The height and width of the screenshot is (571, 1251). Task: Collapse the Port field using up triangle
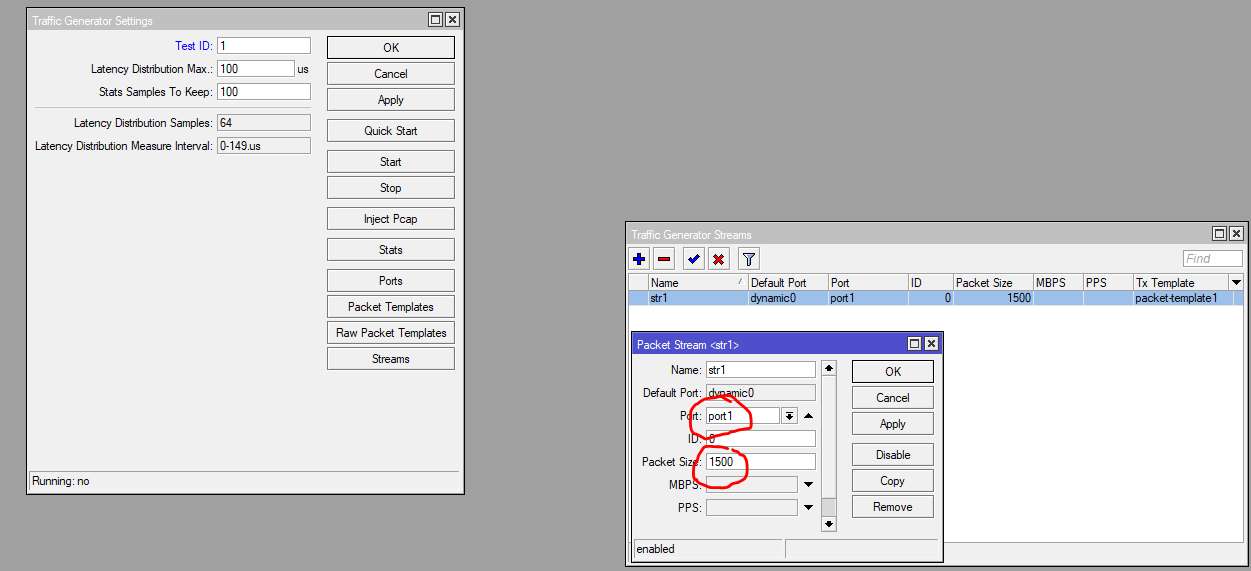click(808, 416)
